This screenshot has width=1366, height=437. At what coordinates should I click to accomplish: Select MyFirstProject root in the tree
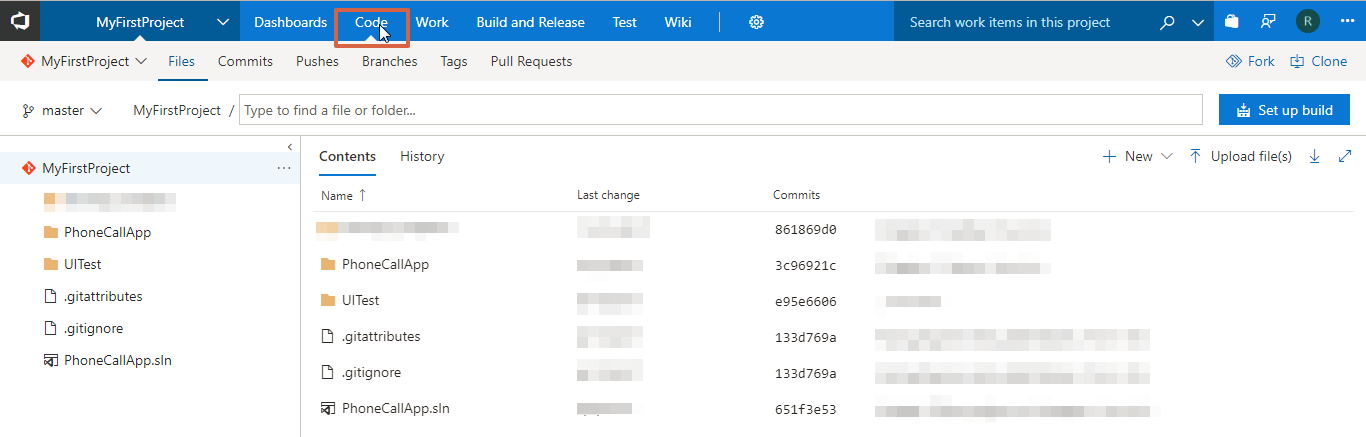click(x=86, y=168)
